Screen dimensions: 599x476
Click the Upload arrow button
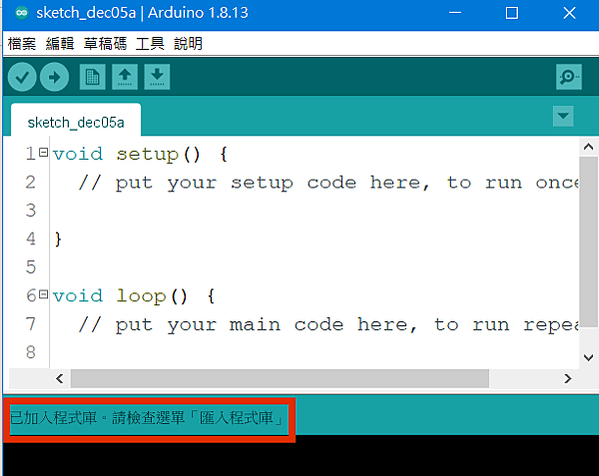[x=55, y=77]
